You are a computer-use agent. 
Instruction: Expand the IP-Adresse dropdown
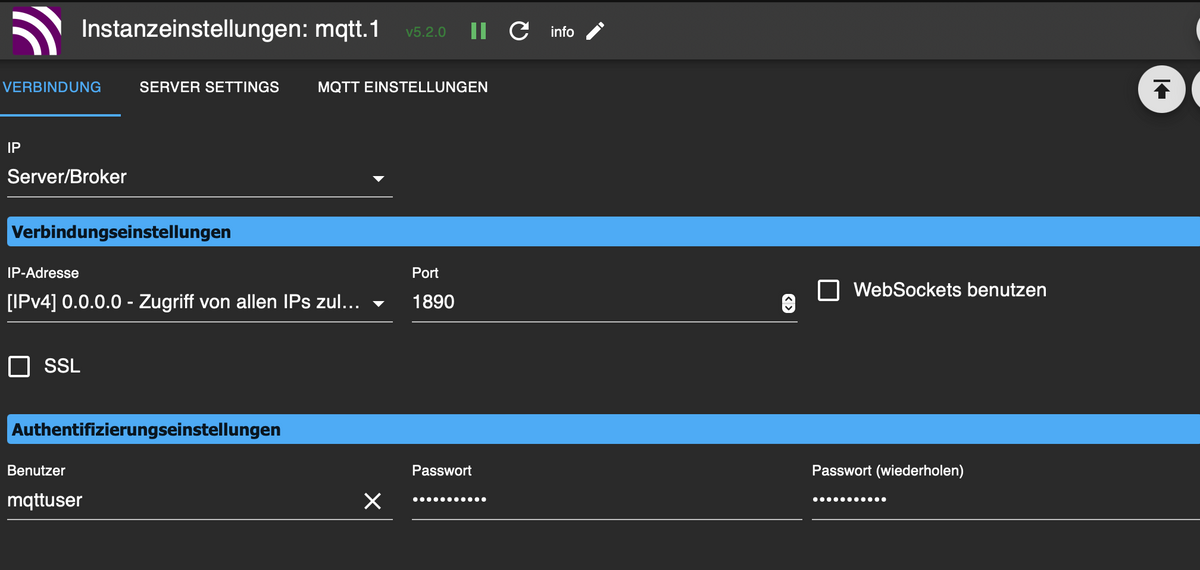coord(200,303)
